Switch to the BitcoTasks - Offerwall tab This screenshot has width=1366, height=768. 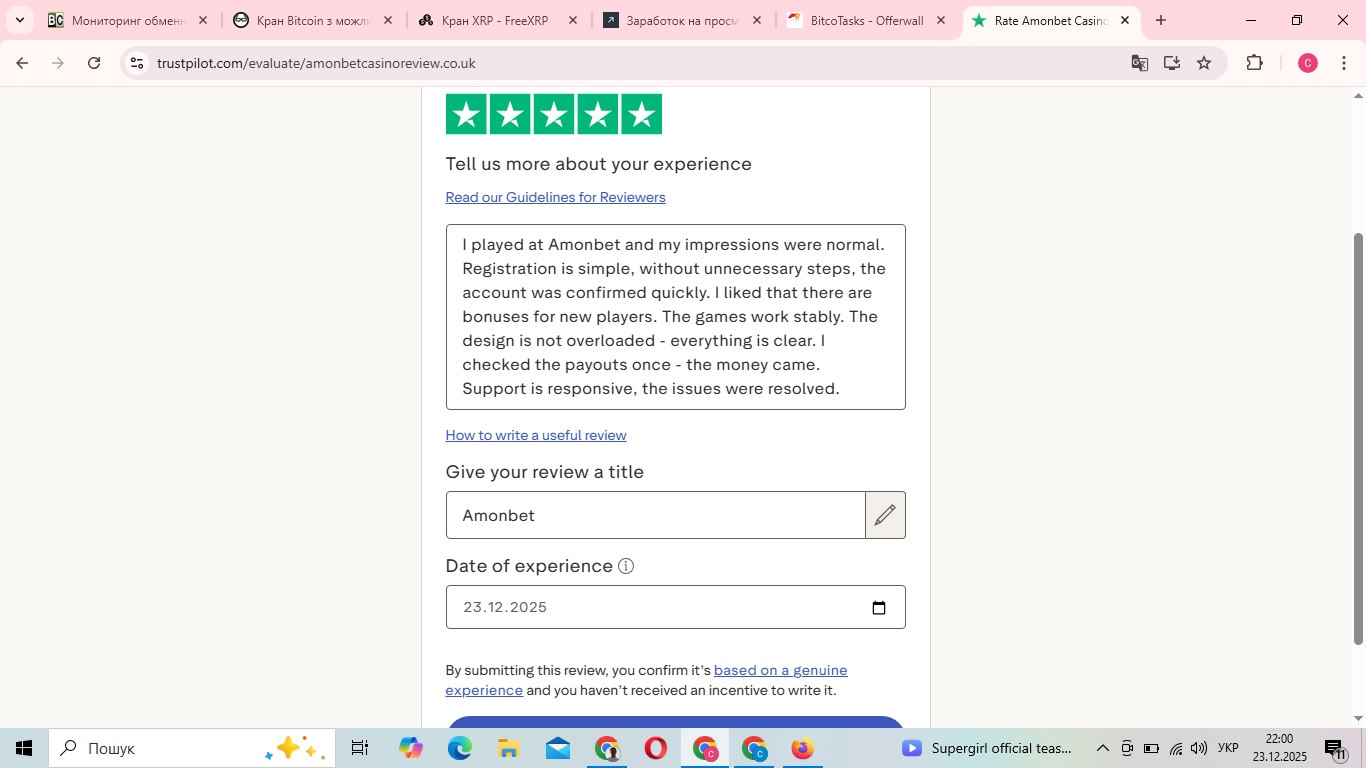click(x=867, y=20)
